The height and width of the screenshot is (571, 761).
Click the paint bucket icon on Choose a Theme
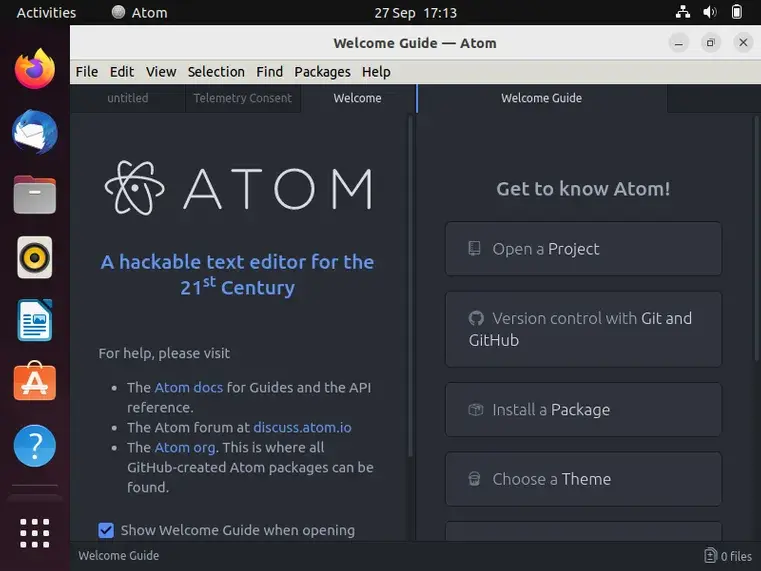click(474, 479)
